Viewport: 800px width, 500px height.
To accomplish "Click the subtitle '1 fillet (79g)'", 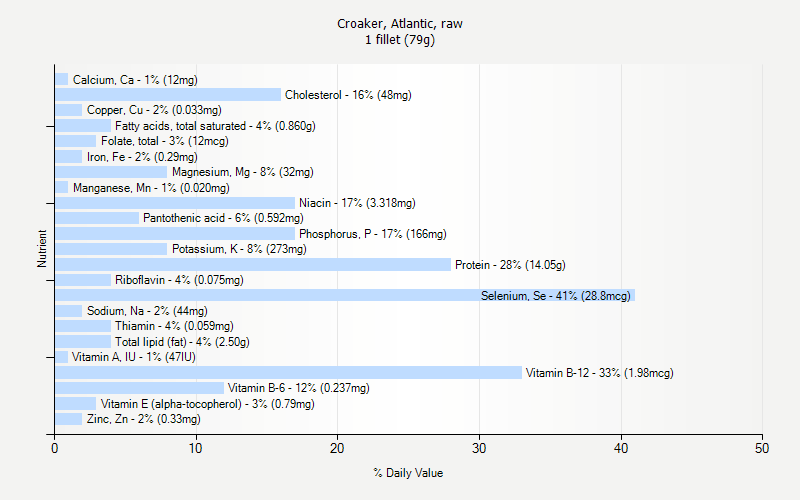I will pyautogui.click(x=399, y=40).
